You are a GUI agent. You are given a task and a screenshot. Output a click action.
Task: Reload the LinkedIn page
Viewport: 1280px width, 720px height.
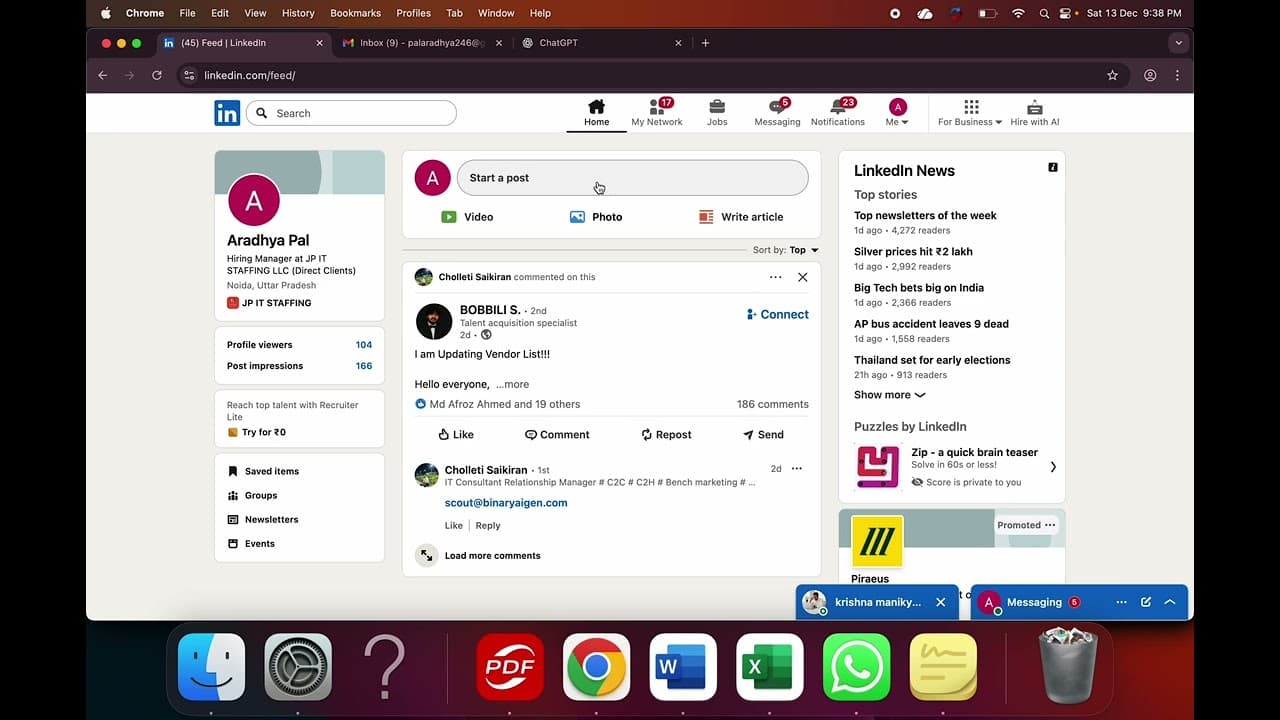click(157, 75)
